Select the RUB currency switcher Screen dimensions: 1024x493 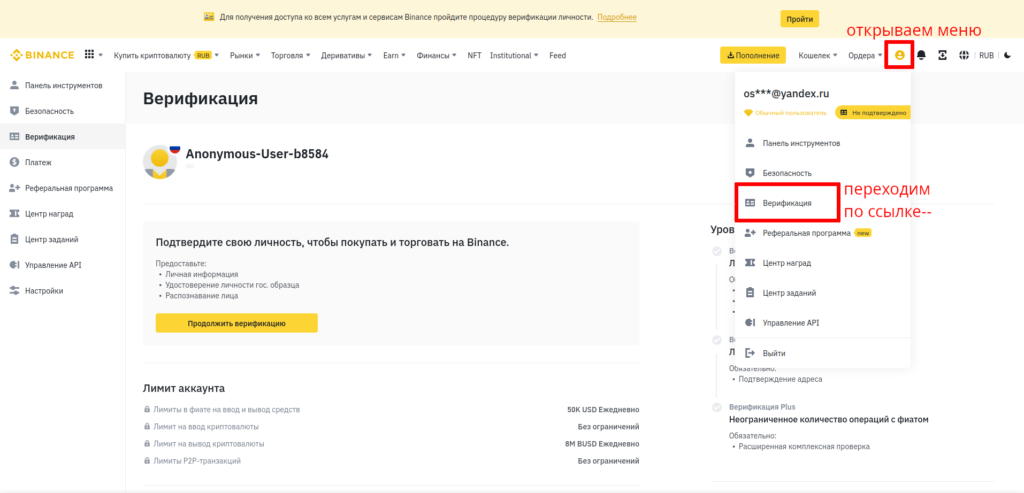(986, 56)
